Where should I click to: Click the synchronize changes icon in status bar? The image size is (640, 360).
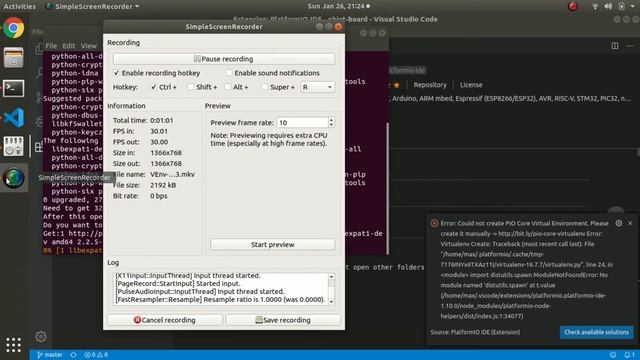point(73,355)
